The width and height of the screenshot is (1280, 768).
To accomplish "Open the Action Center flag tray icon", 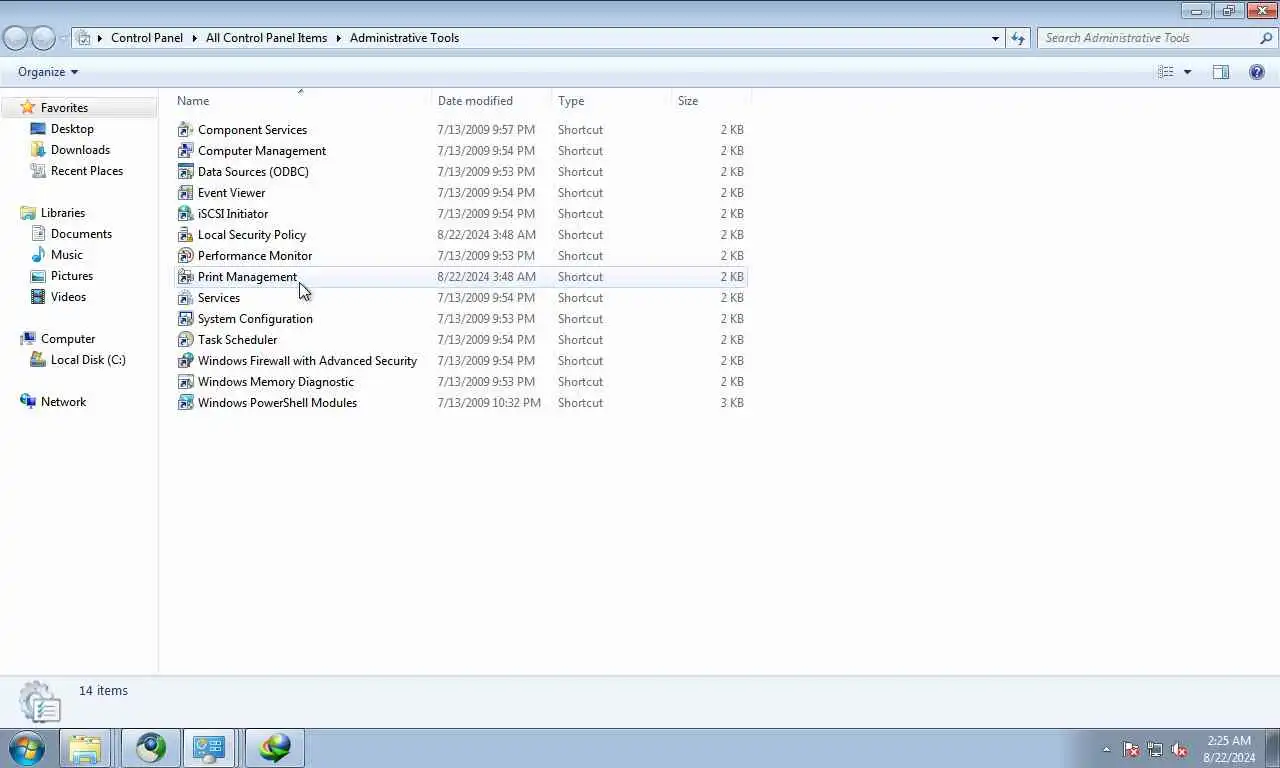I will click(1131, 749).
